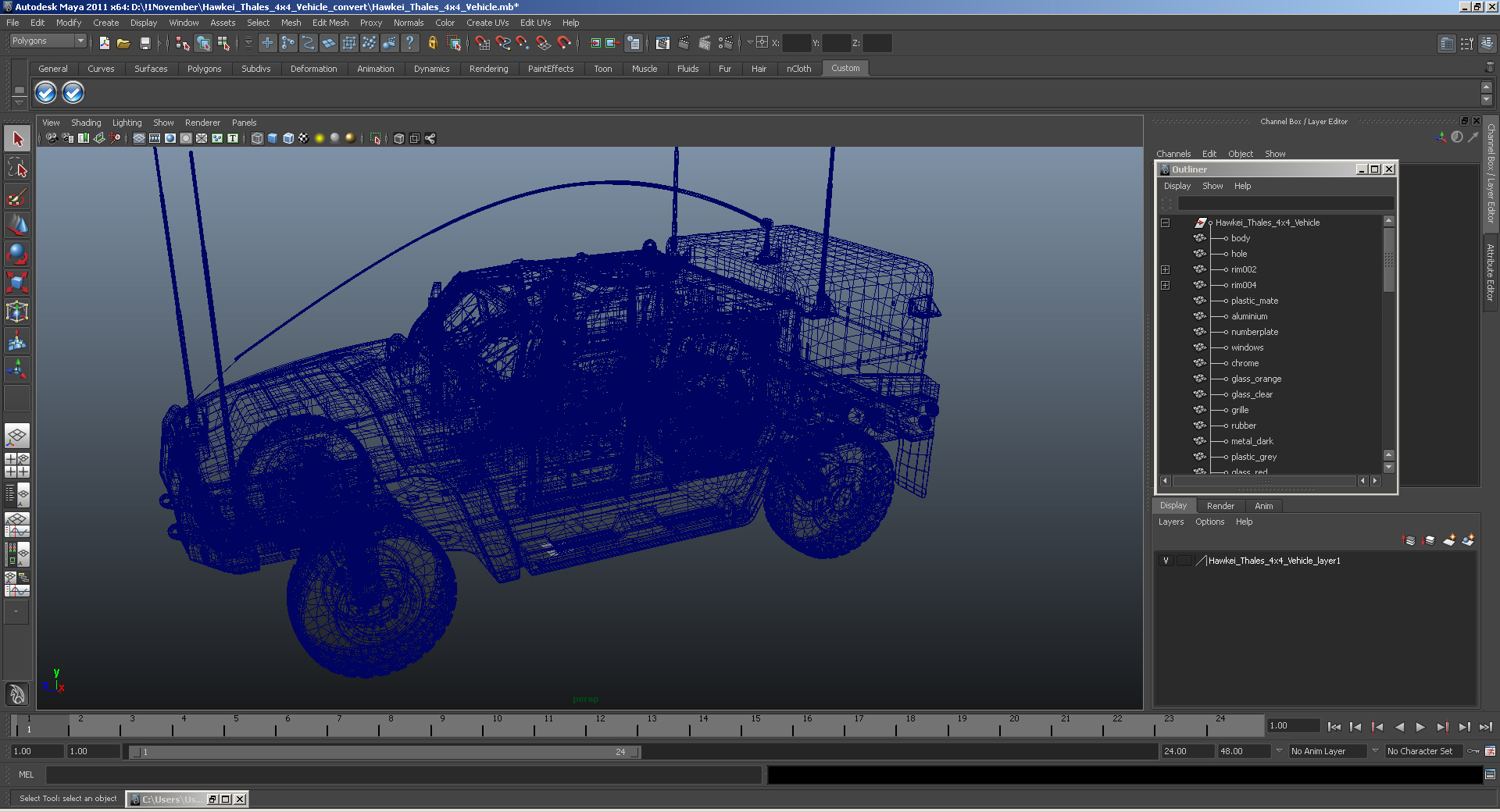The image size is (1500, 812).
Task: Expand shelf options arrow at shelf left
Action: tap(19, 103)
